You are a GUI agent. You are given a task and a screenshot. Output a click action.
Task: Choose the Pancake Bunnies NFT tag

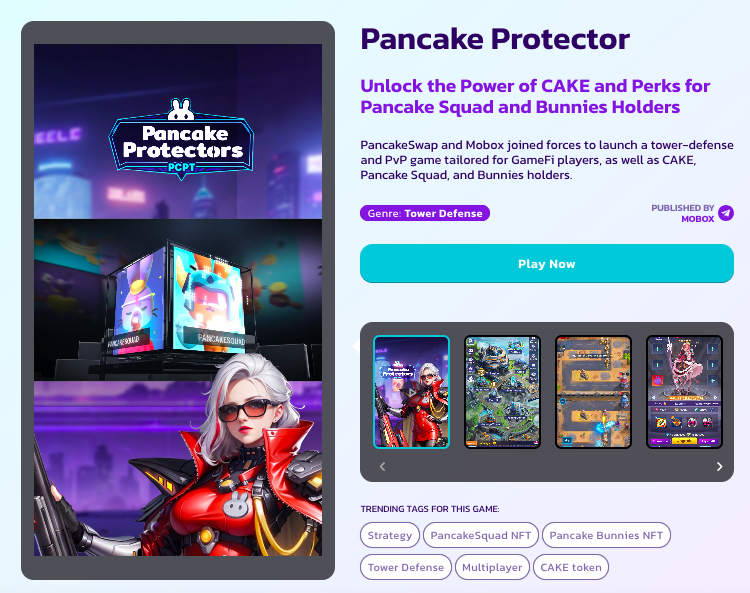606,535
